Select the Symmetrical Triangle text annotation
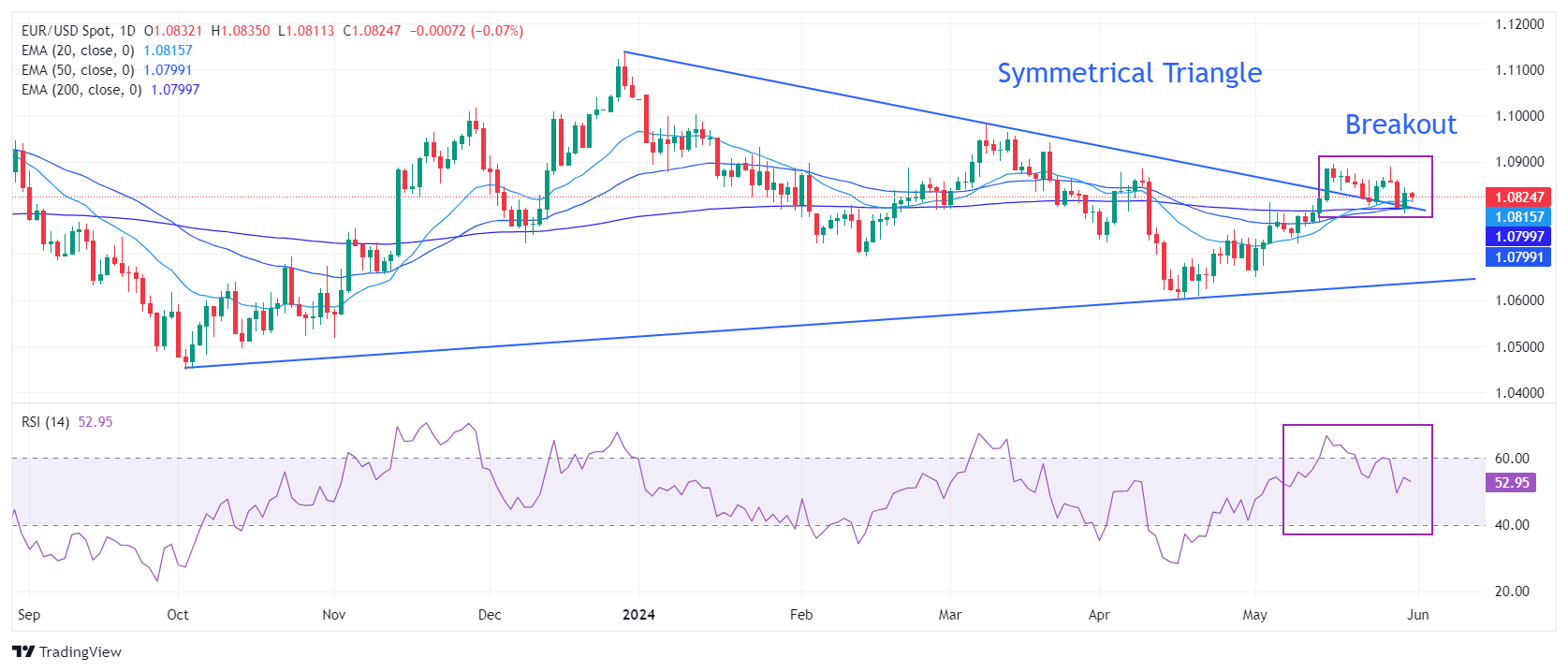Image resolution: width=1568 pixels, height=672 pixels. click(x=1129, y=73)
